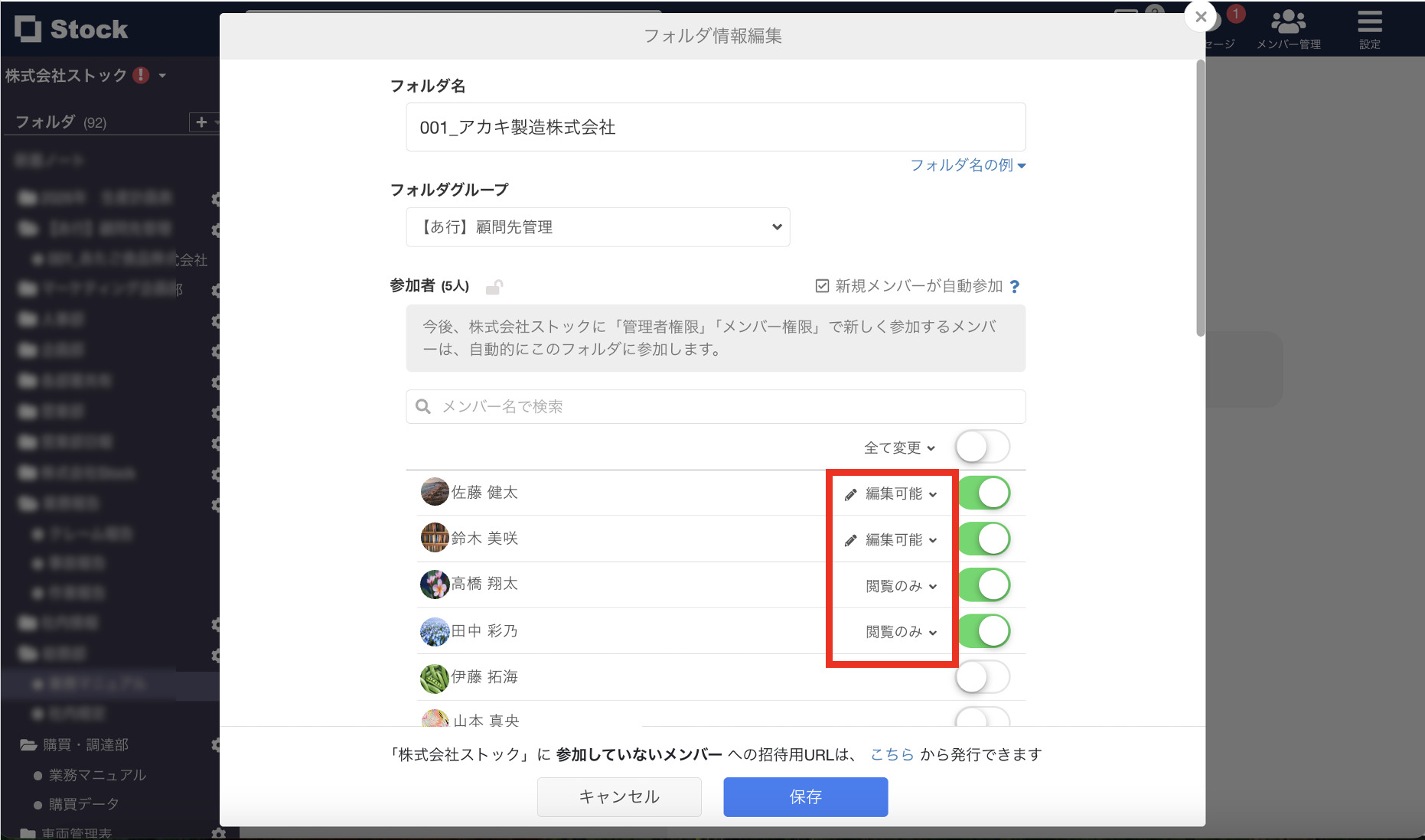
Task: Enable 伊藤 拓海's participation toggle
Action: point(983,677)
